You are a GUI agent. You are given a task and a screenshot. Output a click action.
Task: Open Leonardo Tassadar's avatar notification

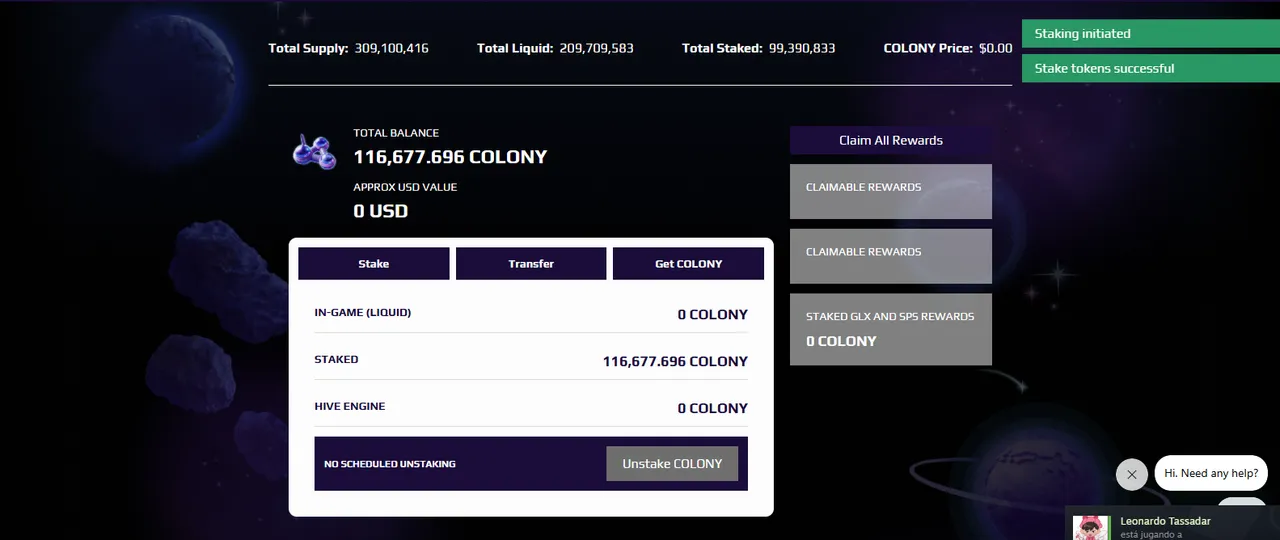tap(1091, 527)
